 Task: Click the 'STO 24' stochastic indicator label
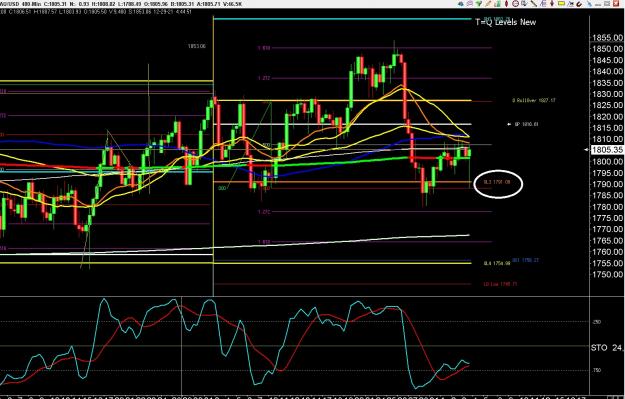[607, 348]
